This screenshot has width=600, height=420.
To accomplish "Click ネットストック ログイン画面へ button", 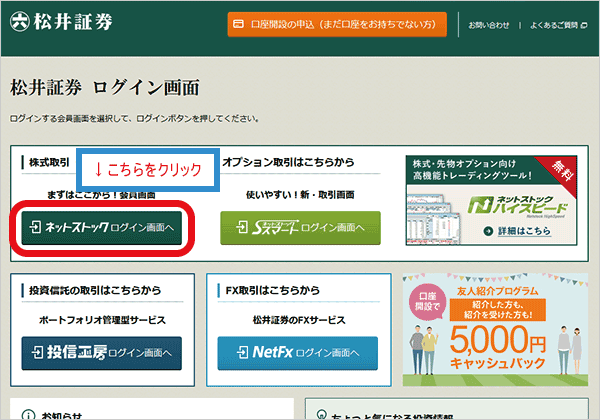I will point(101,228).
